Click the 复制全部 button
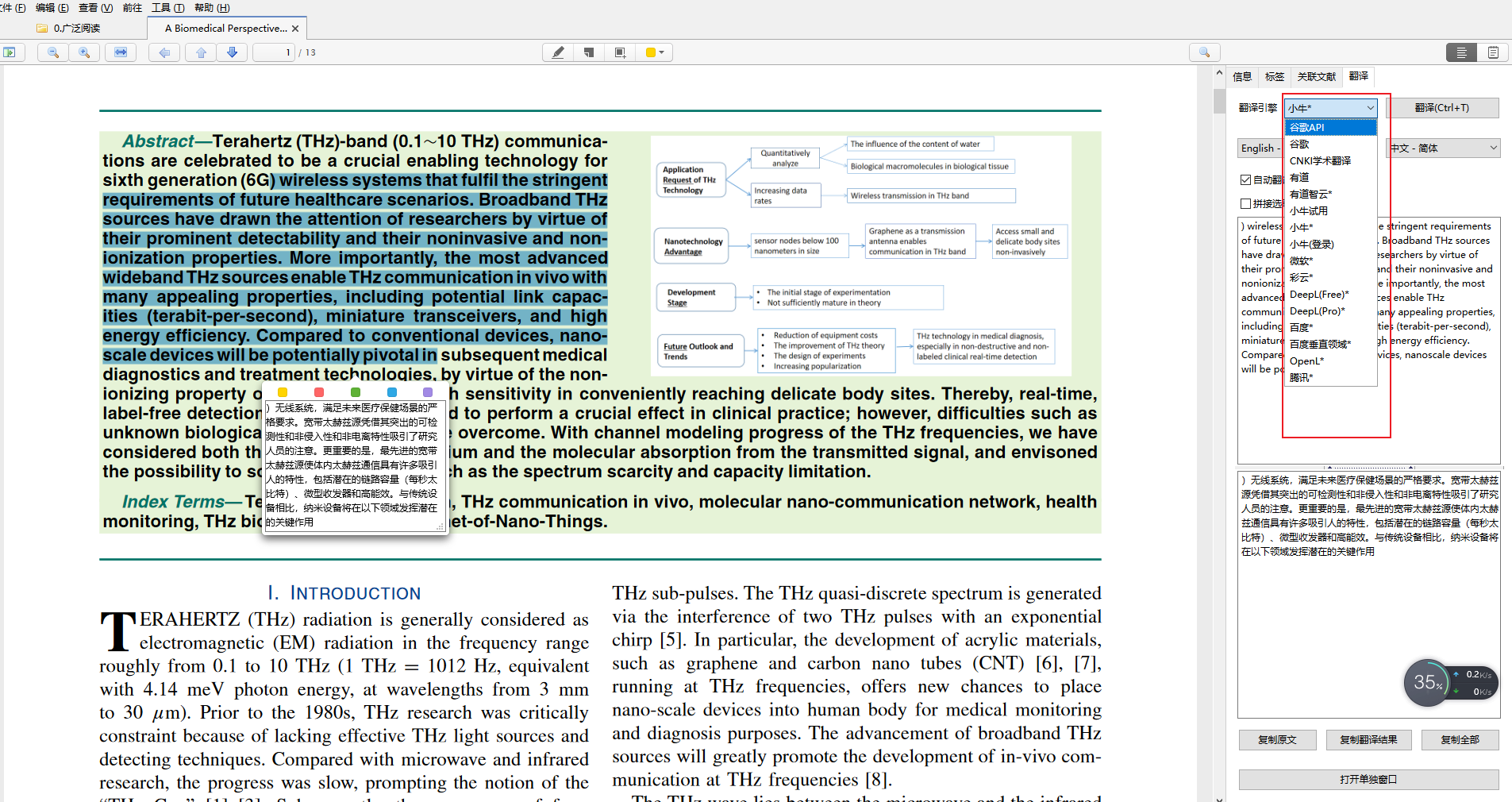This screenshot has height=802, width=1512. tap(1460, 740)
